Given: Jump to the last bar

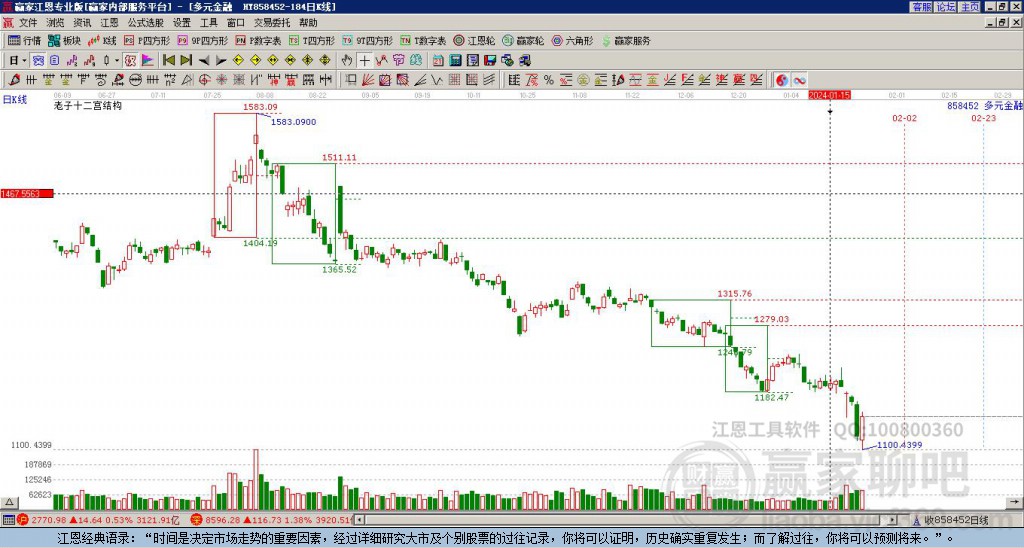Looking at the screenshot, I should tap(186, 61).
